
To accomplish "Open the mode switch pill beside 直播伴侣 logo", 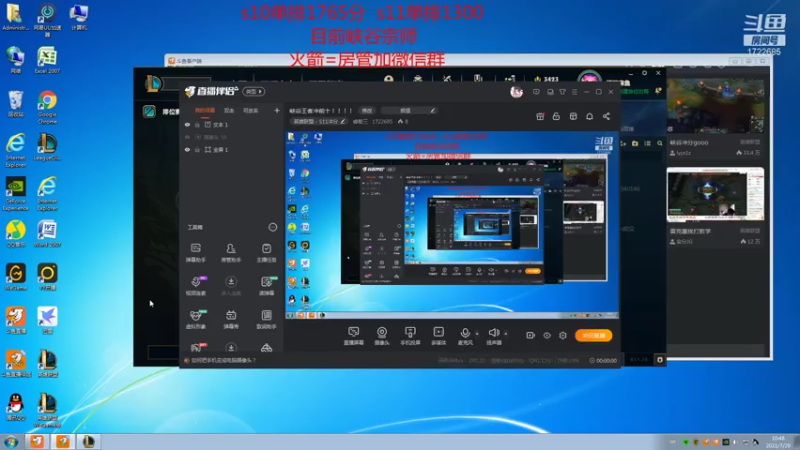I will 253,91.
